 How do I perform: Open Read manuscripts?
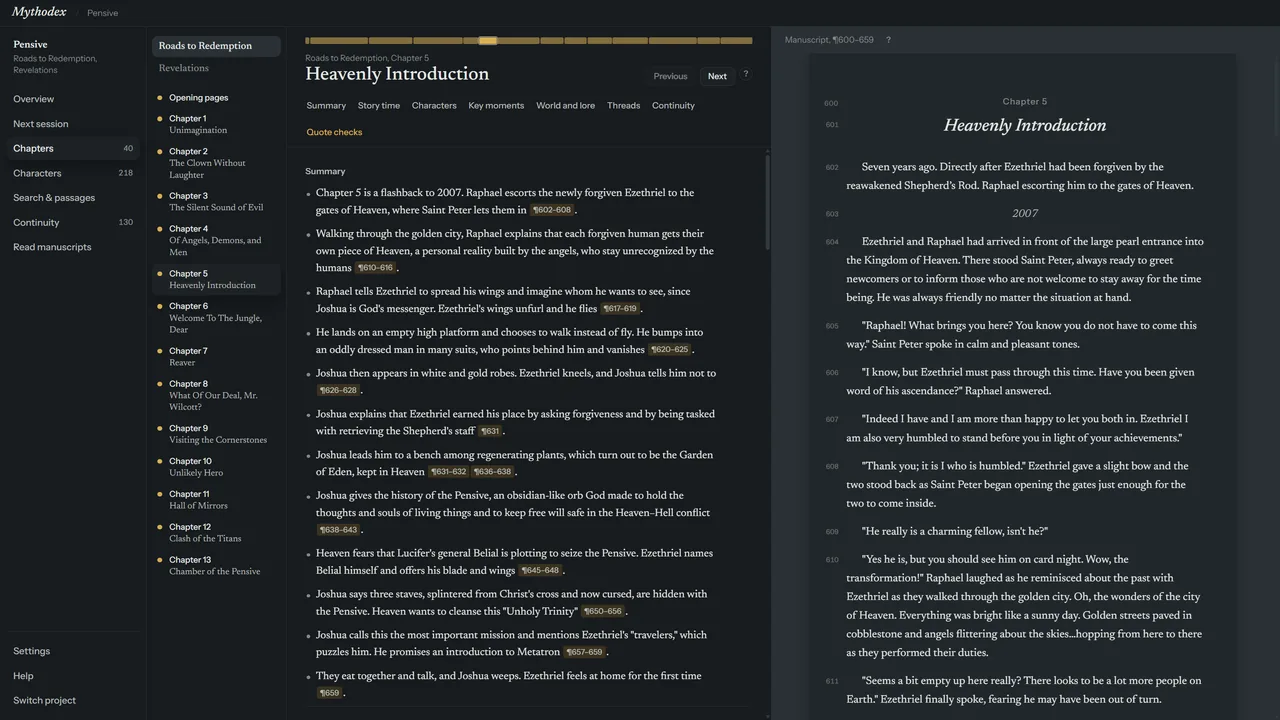[73, 247]
